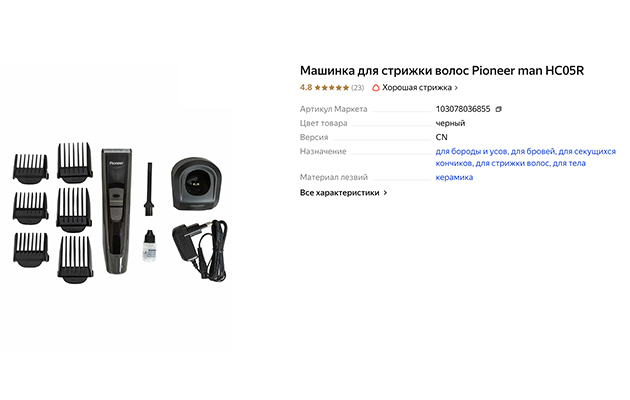This screenshot has height=400, width=630.
Task: Copy the Маркет article number via copy icon
Action: pos(499,109)
